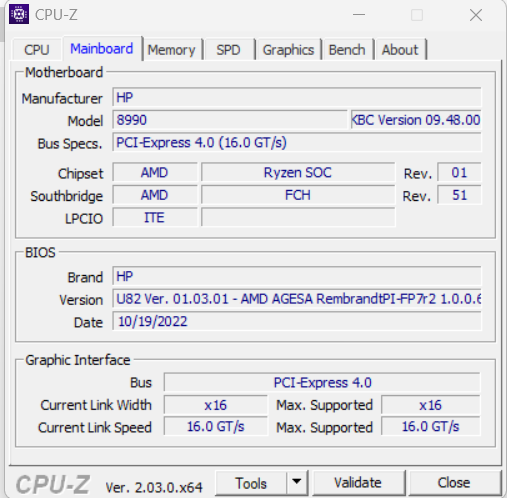Show the About tab
507x498 pixels.
(x=400, y=50)
